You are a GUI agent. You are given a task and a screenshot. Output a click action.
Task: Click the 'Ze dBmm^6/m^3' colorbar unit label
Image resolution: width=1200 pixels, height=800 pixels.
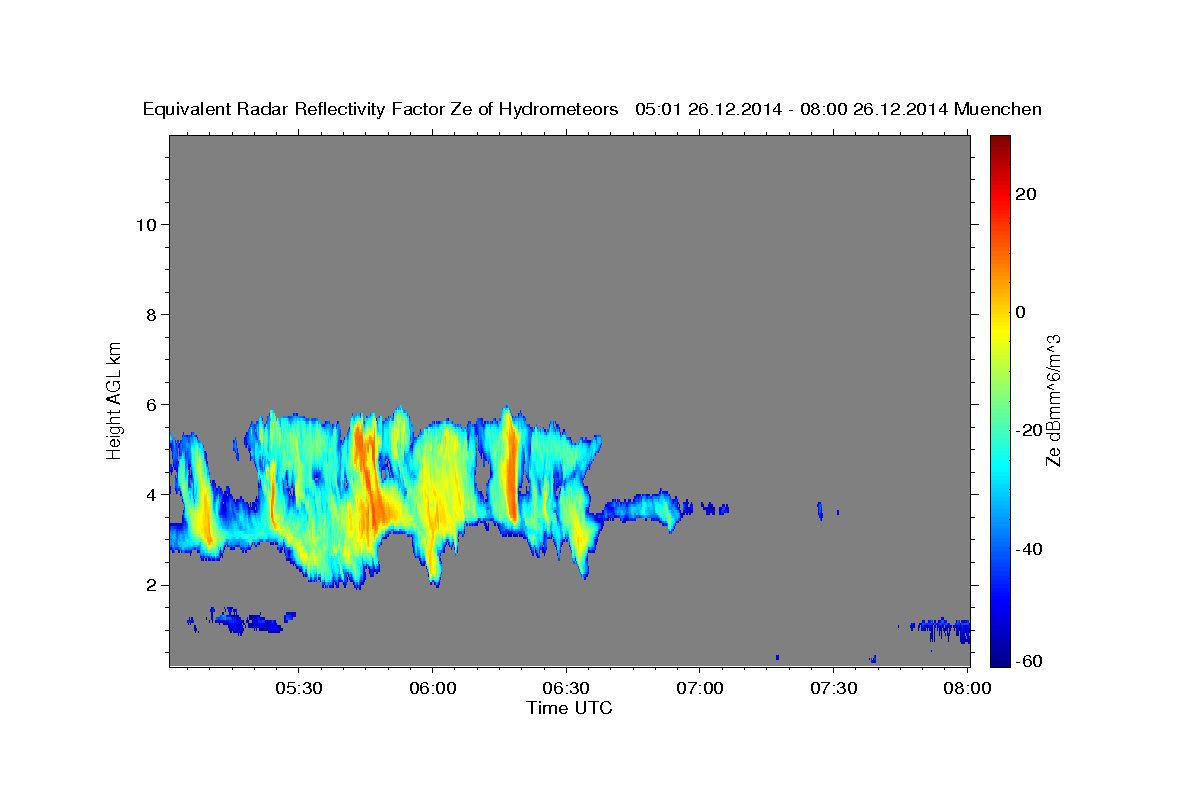point(1053,400)
